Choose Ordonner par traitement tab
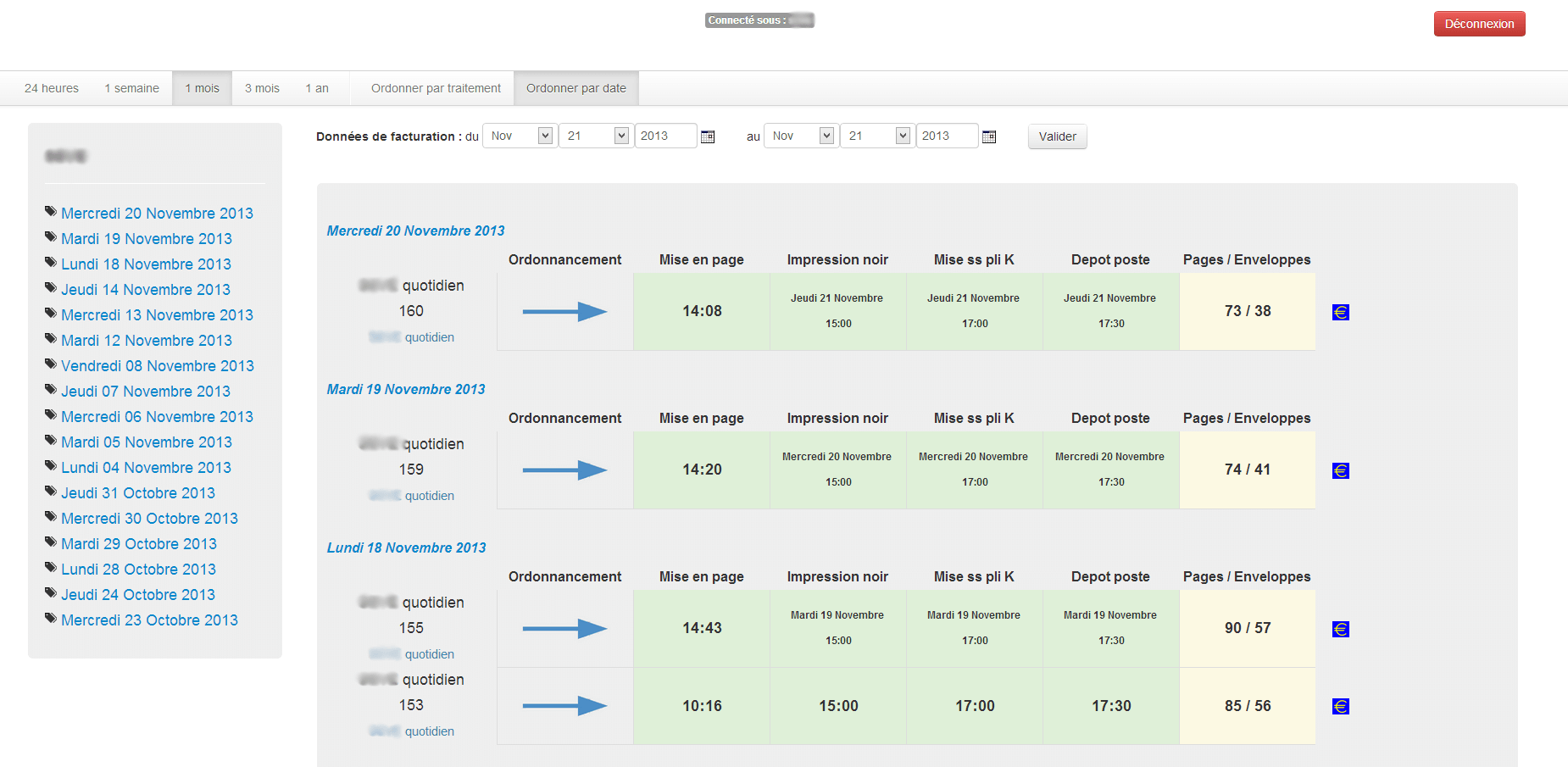1568x767 pixels. [436, 88]
